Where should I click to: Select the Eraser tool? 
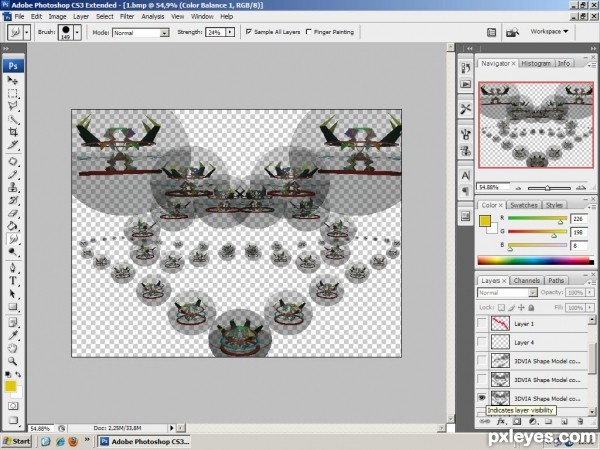[x=13, y=213]
